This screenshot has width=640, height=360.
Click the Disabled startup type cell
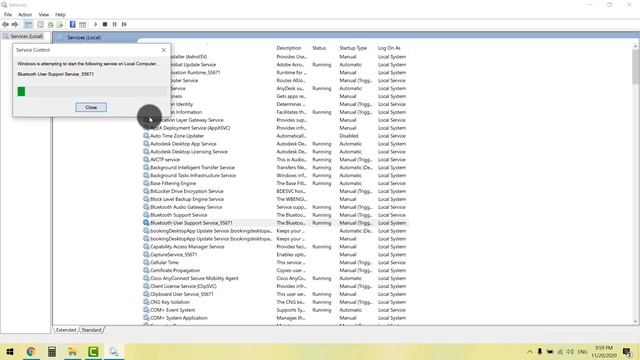[x=349, y=136]
